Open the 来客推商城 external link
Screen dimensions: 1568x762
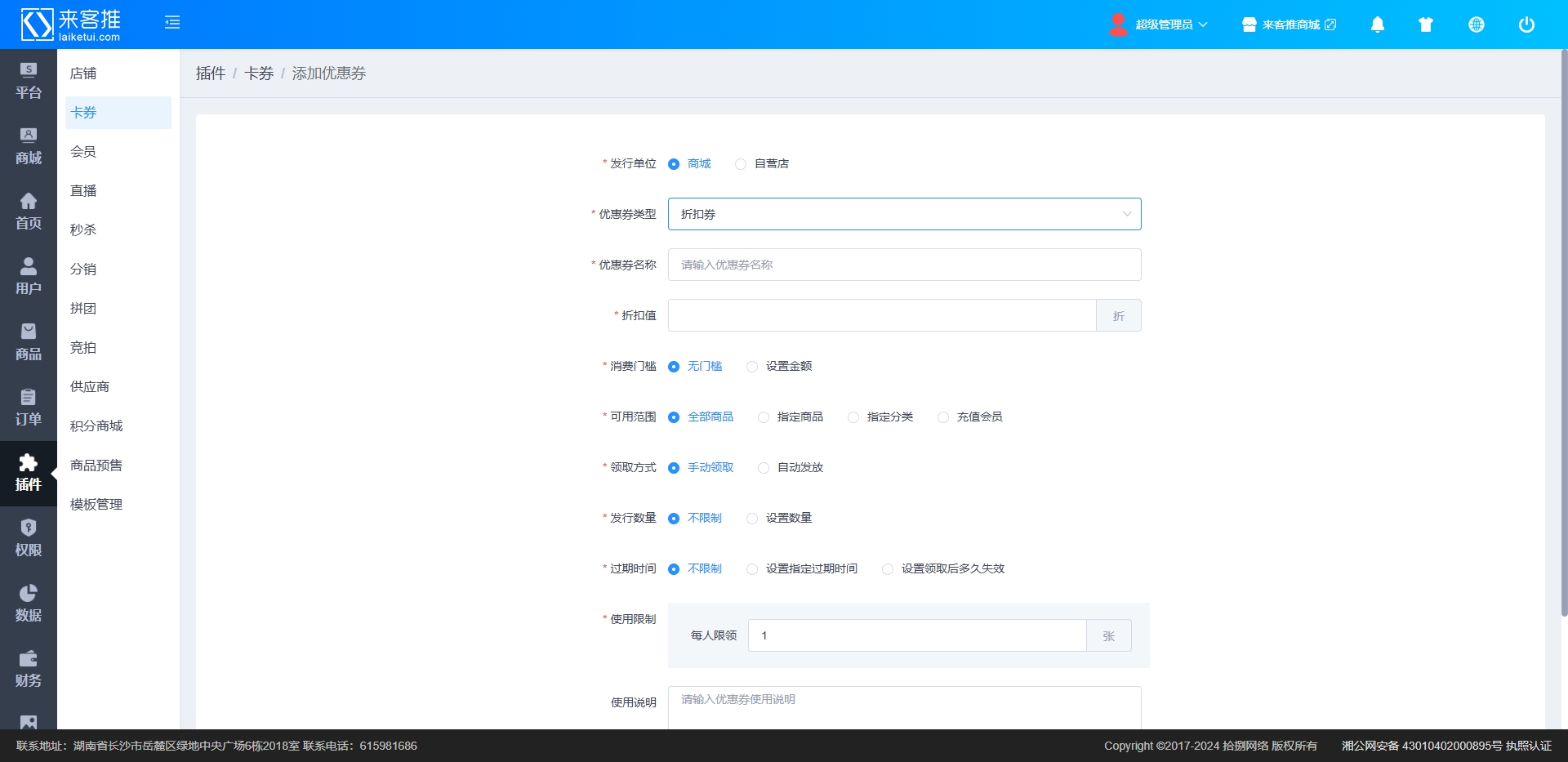(1290, 25)
